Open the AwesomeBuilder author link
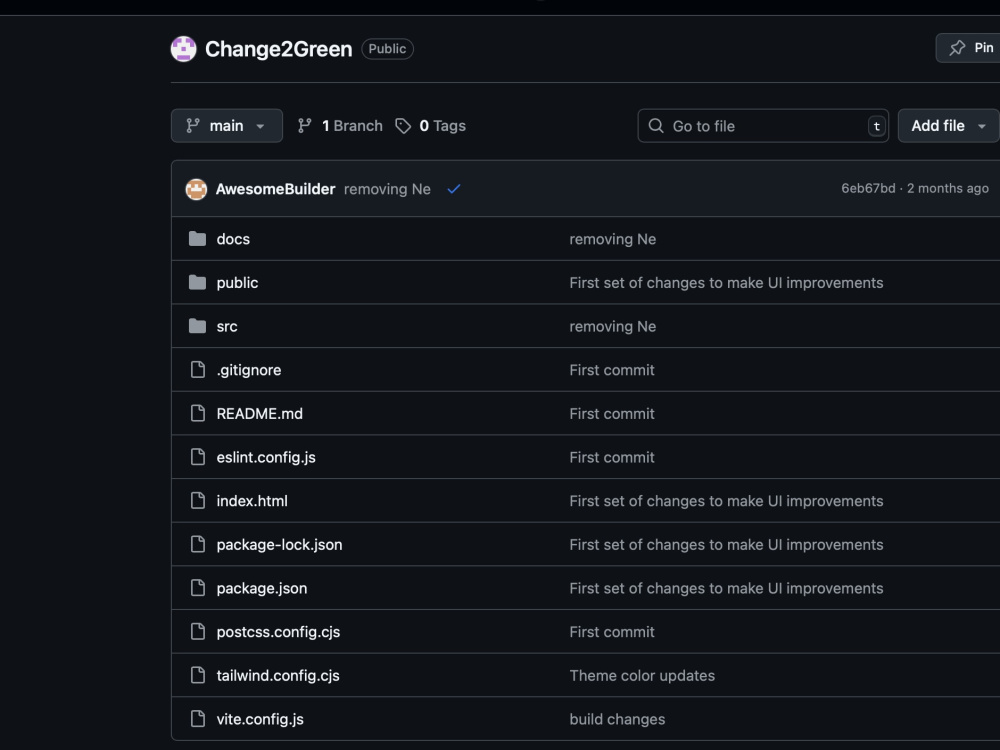The image size is (1000, 750). [x=276, y=189]
